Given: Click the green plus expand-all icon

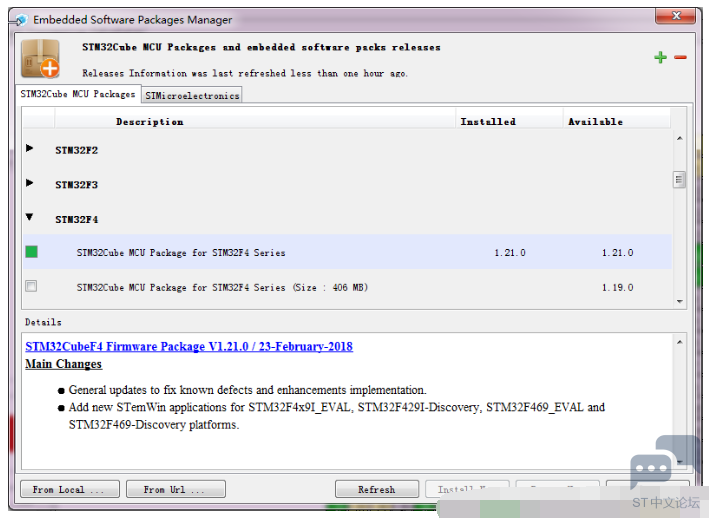Looking at the screenshot, I should coord(660,58).
